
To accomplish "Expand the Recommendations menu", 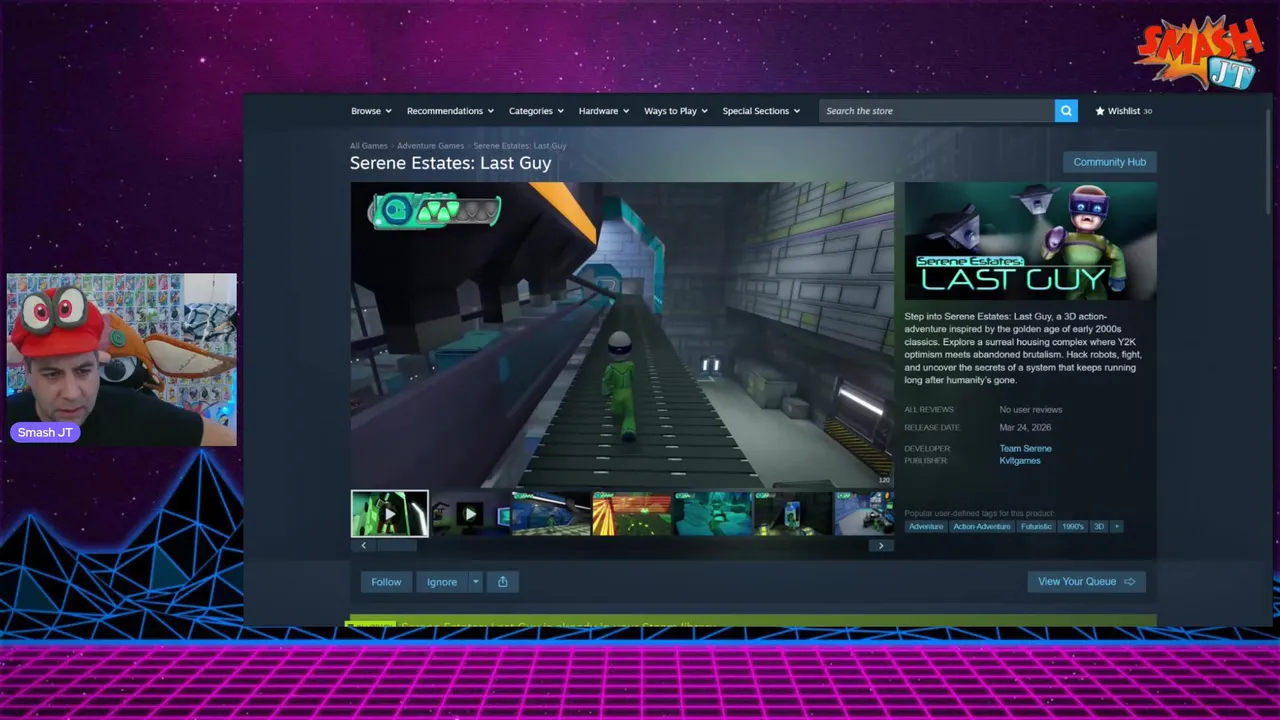I will (450, 111).
